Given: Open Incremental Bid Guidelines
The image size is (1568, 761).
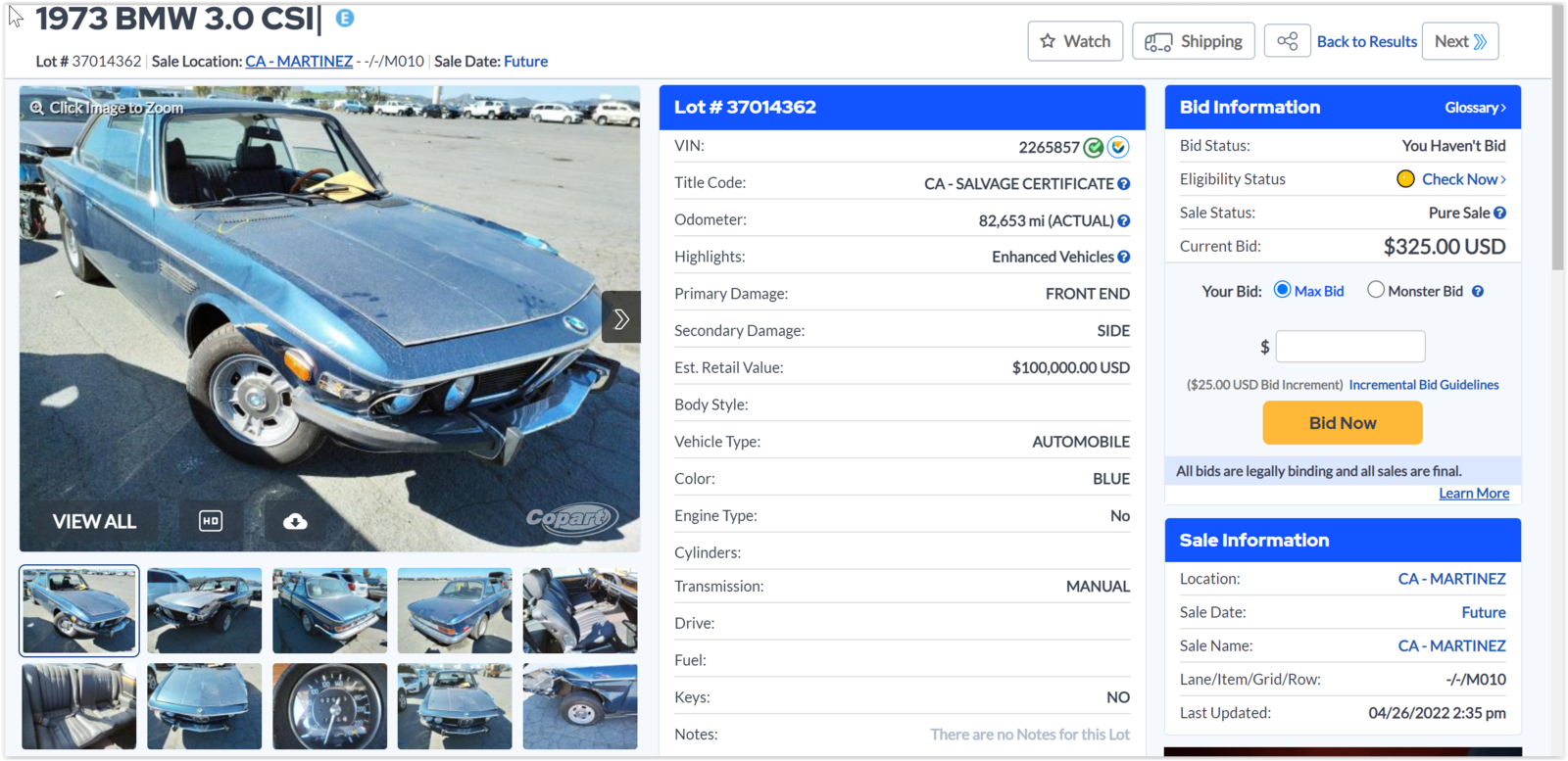Looking at the screenshot, I should [x=1424, y=385].
